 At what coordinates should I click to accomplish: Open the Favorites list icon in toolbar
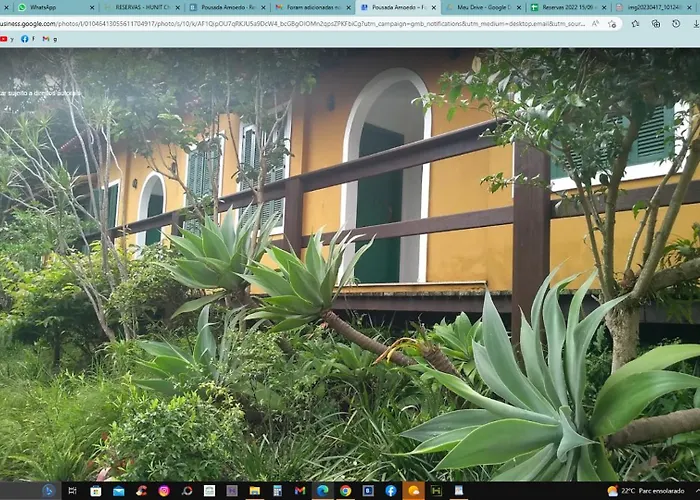tap(635, 24)
